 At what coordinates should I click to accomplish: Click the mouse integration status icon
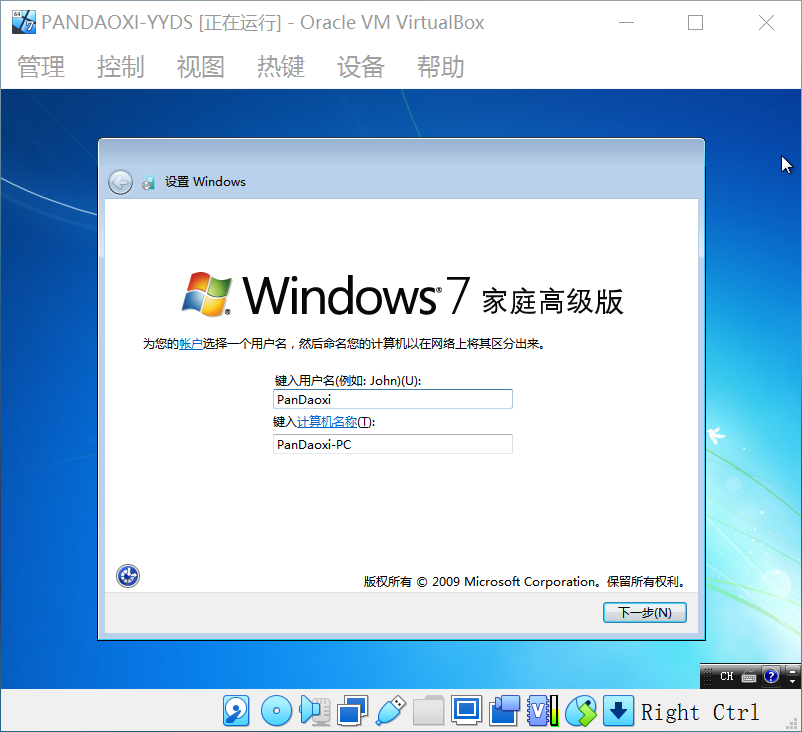[581, 711]
